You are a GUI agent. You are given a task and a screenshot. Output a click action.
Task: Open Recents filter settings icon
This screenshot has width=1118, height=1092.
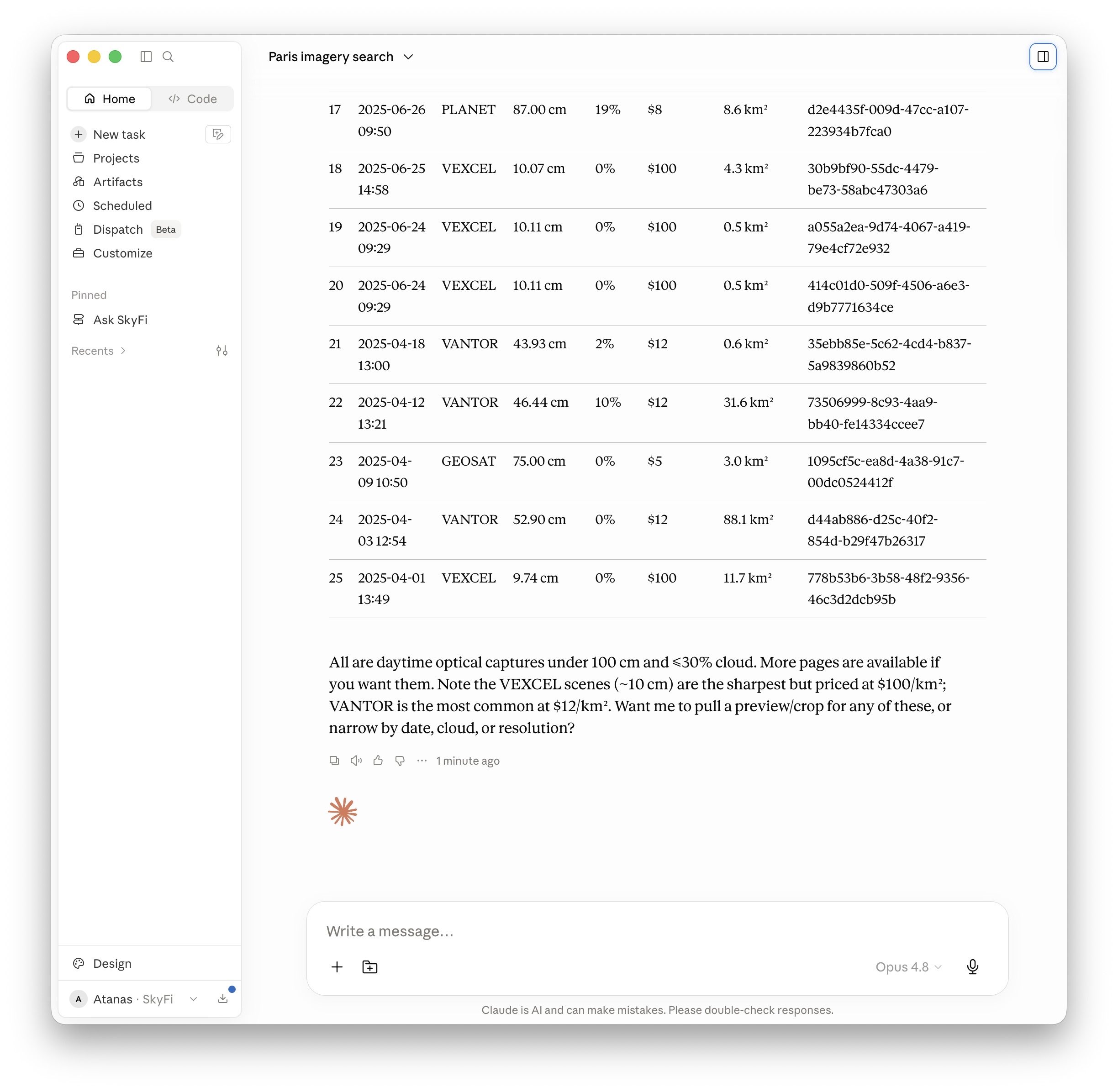[222, 351]
